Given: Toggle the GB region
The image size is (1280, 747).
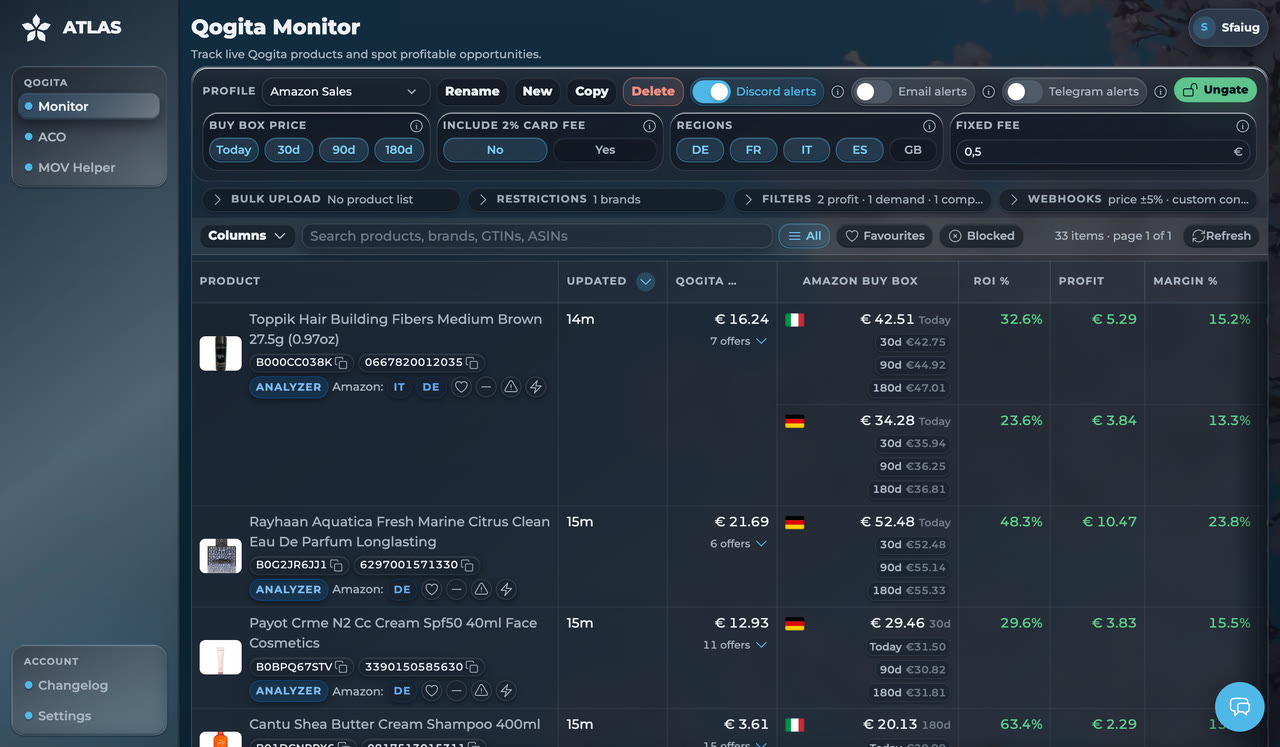Looking at the screenshot, I should pyautogui.click(x=913, y=150).
